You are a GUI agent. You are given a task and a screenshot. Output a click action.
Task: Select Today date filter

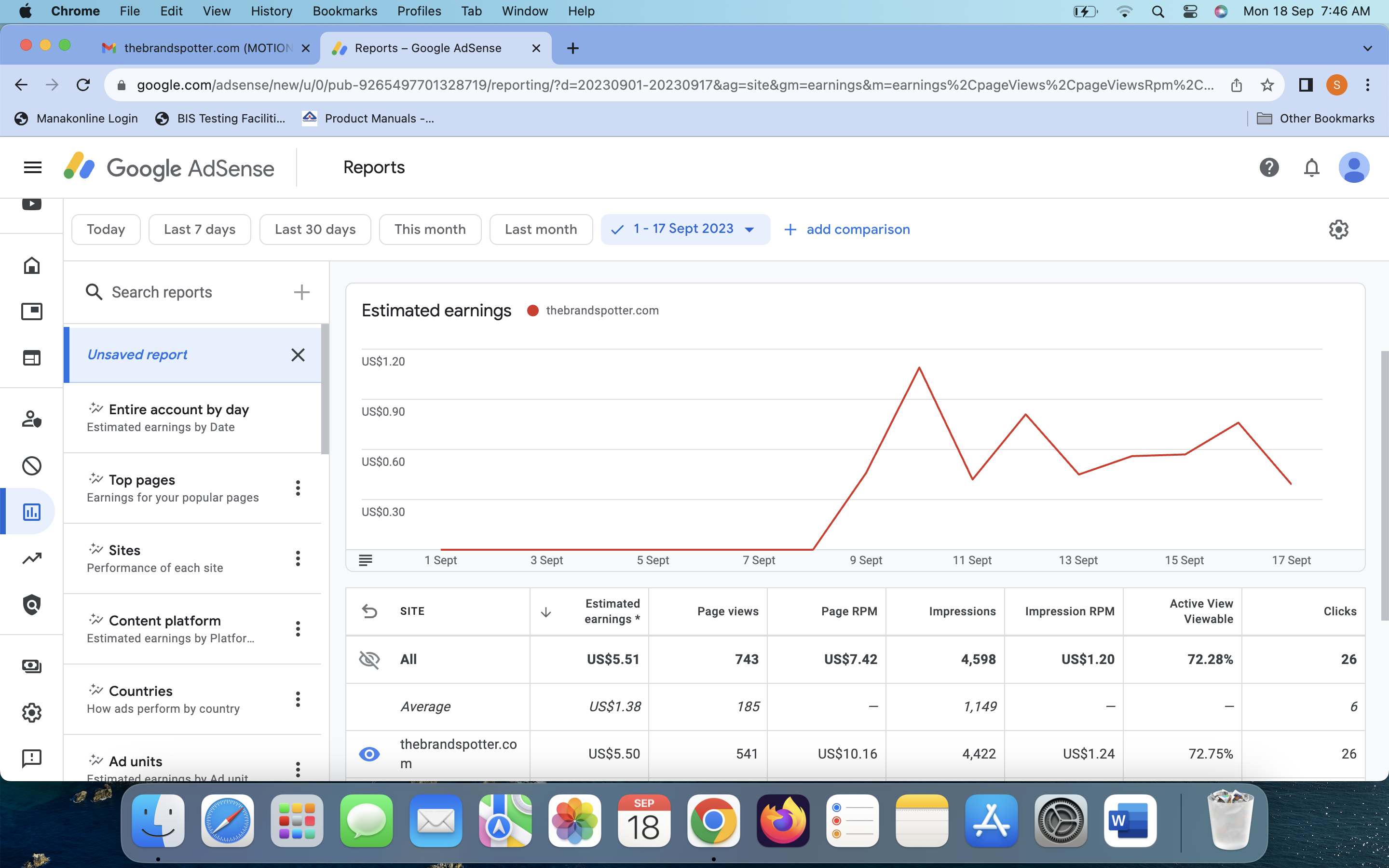tap(106, 229)
